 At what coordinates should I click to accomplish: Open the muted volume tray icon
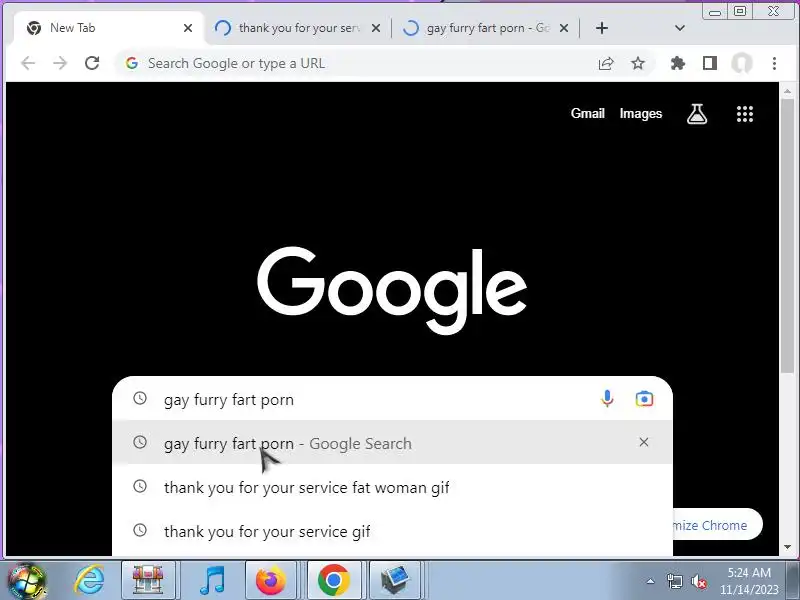(x=698, y=581)
